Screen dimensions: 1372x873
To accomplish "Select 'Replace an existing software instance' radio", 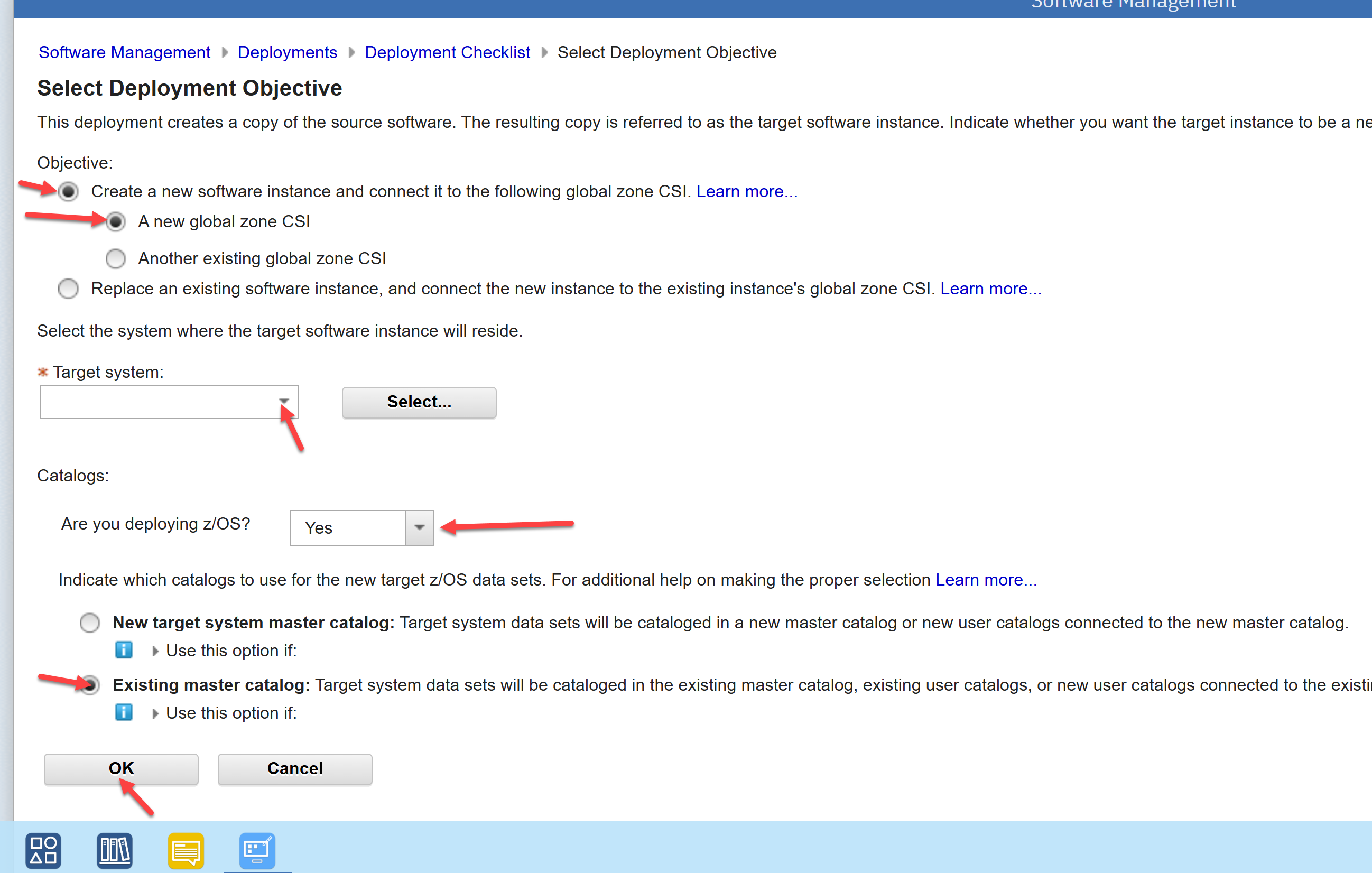I will [68, 289].
